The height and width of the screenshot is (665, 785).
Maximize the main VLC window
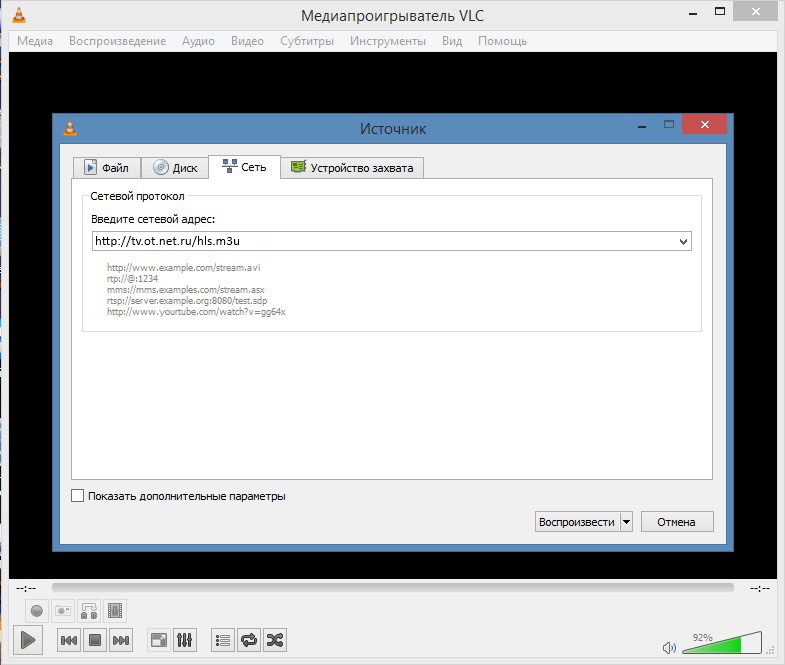[720, 11]
